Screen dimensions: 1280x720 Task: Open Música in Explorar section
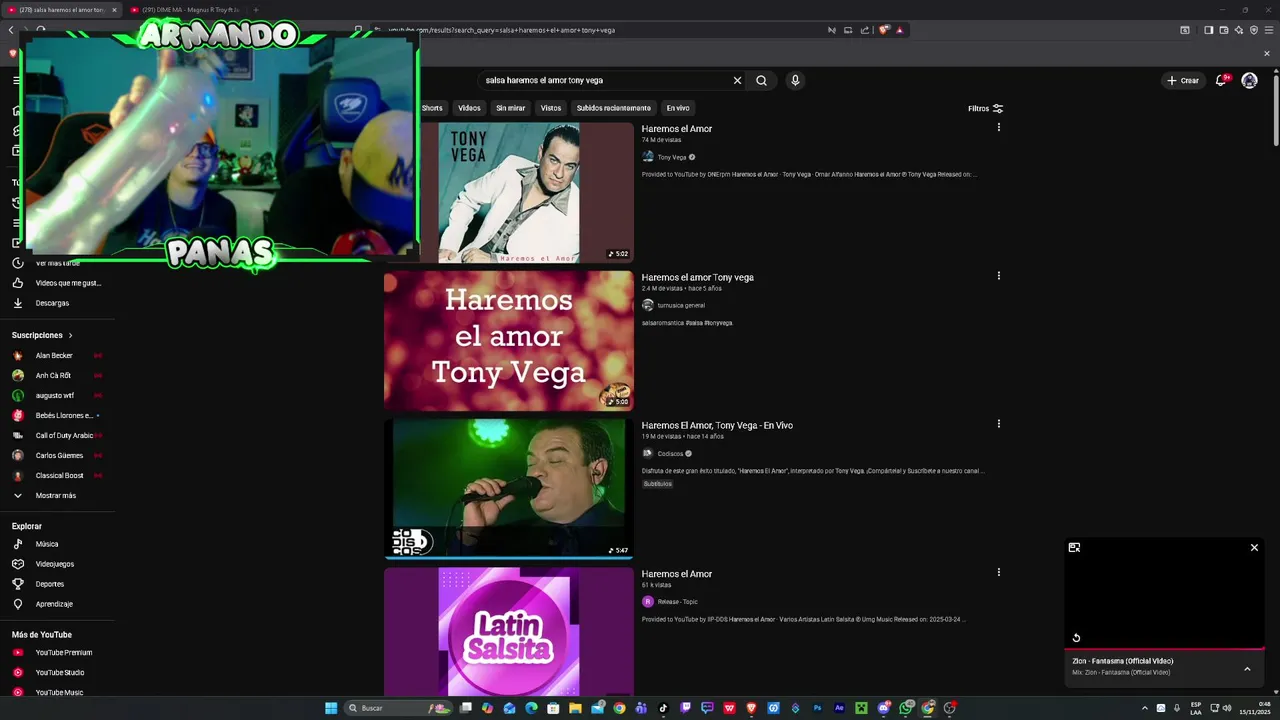(x=47, y=544)
